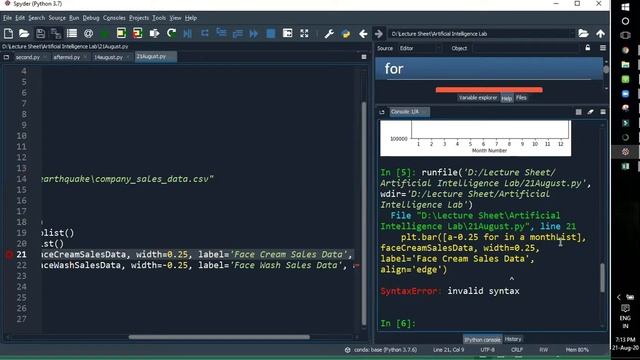Go back with left arrow icon
The height and width of the screenshot is (360, 640).
click(363, 33)
